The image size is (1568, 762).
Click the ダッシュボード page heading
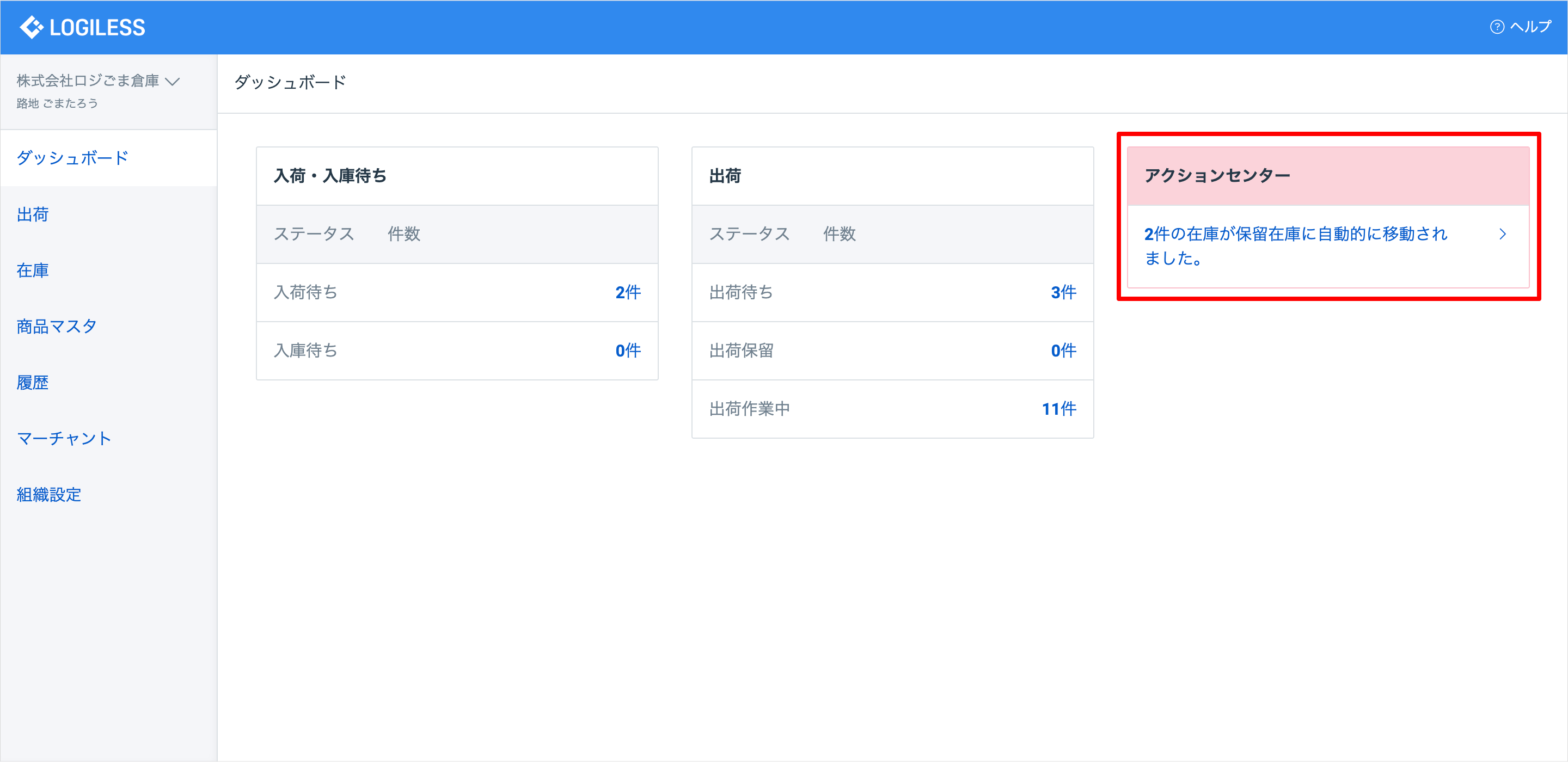tap(290, 82)
